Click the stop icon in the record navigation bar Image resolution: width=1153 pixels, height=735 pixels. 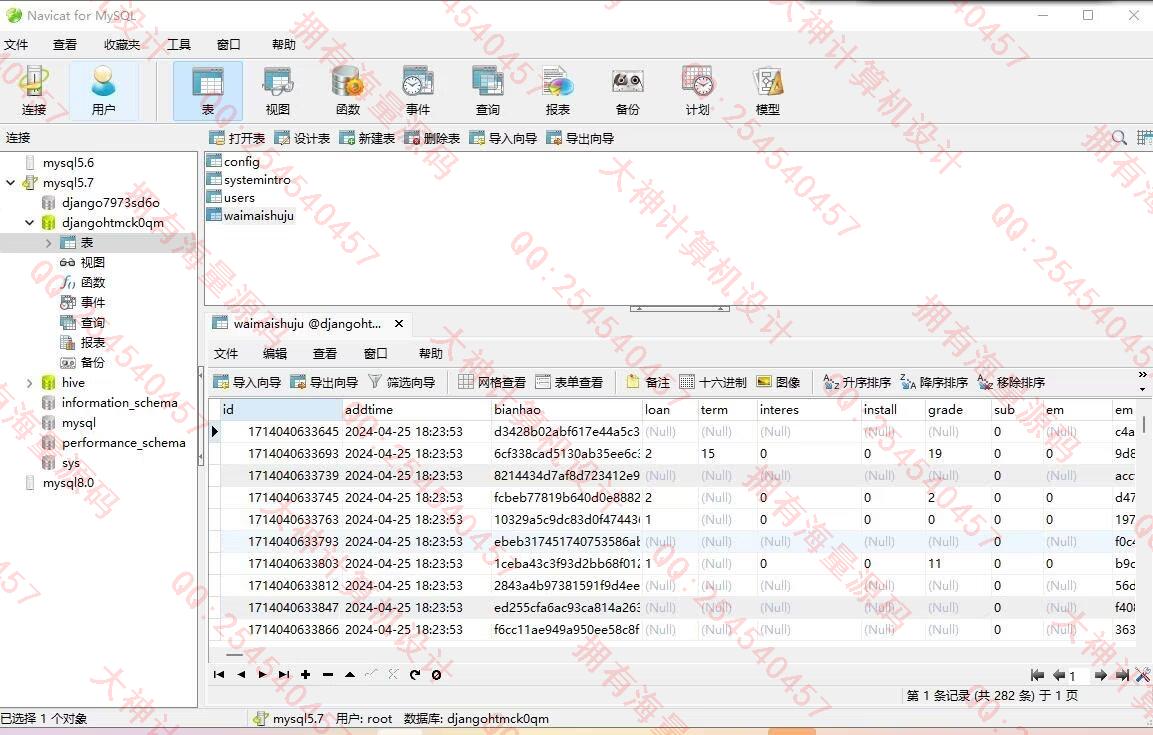[437, 675]
